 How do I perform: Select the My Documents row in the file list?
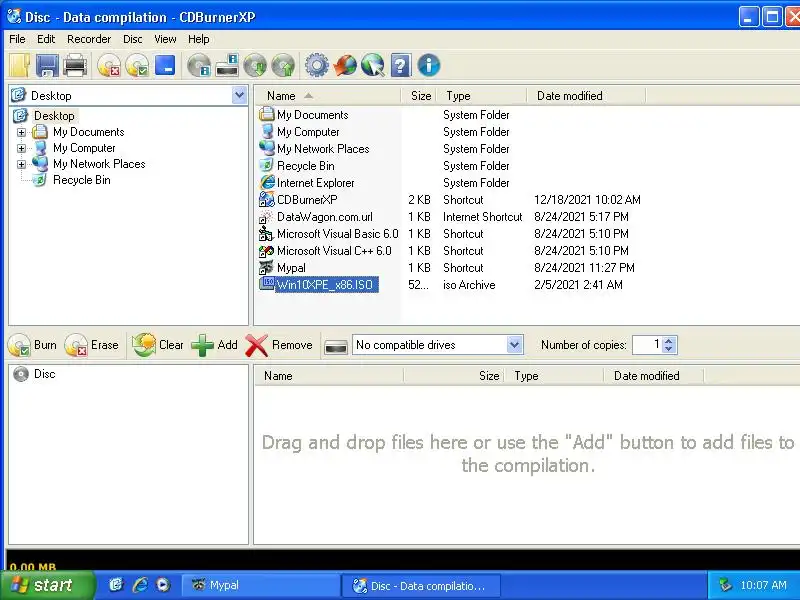click(x=312, y=115)
